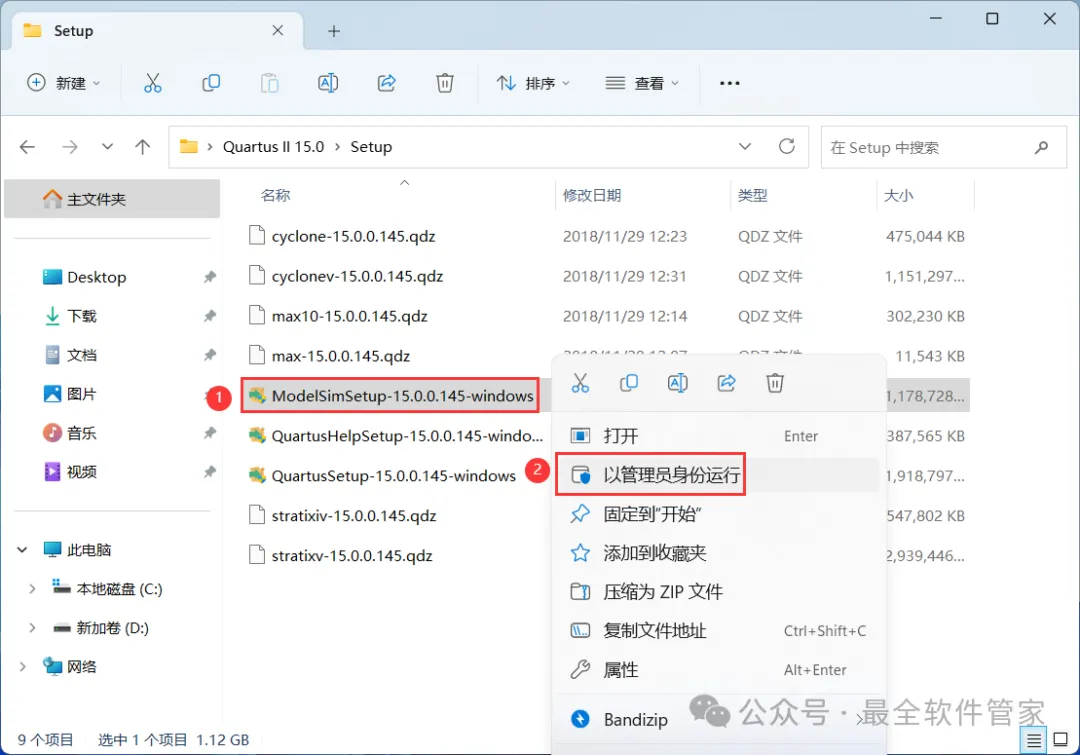Image resolution: width=1080 pixels, height=755 pixels.
Task: Open a new tab with the plus button
Action: (334, 31)
